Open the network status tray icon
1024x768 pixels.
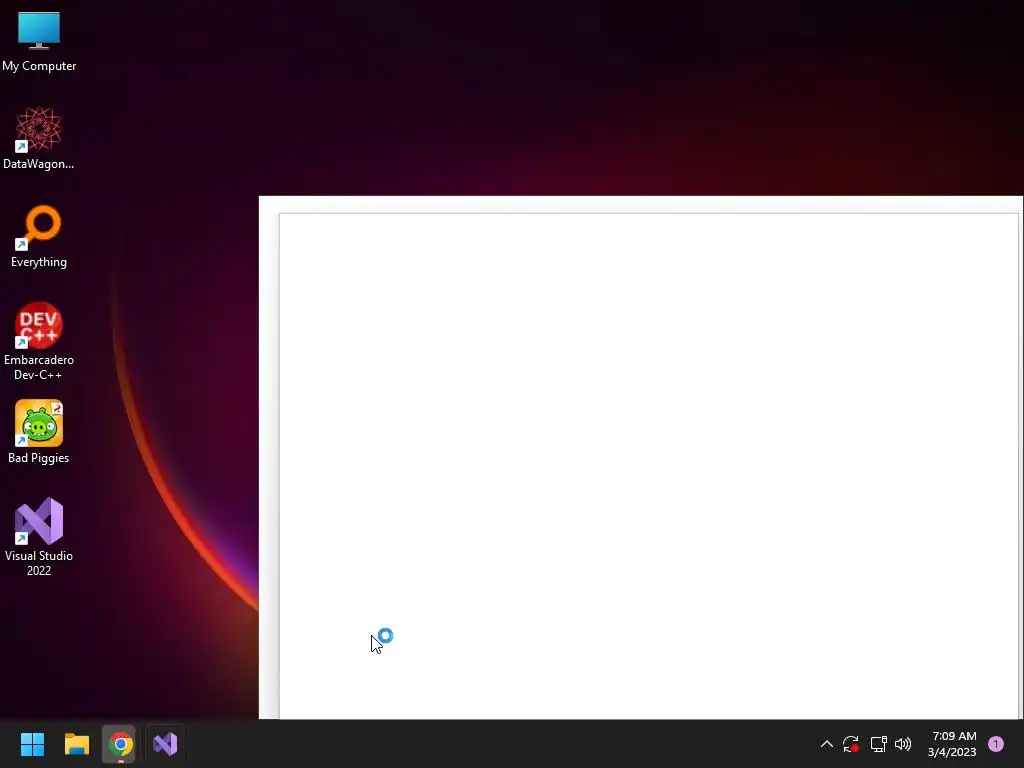[878, 744]
